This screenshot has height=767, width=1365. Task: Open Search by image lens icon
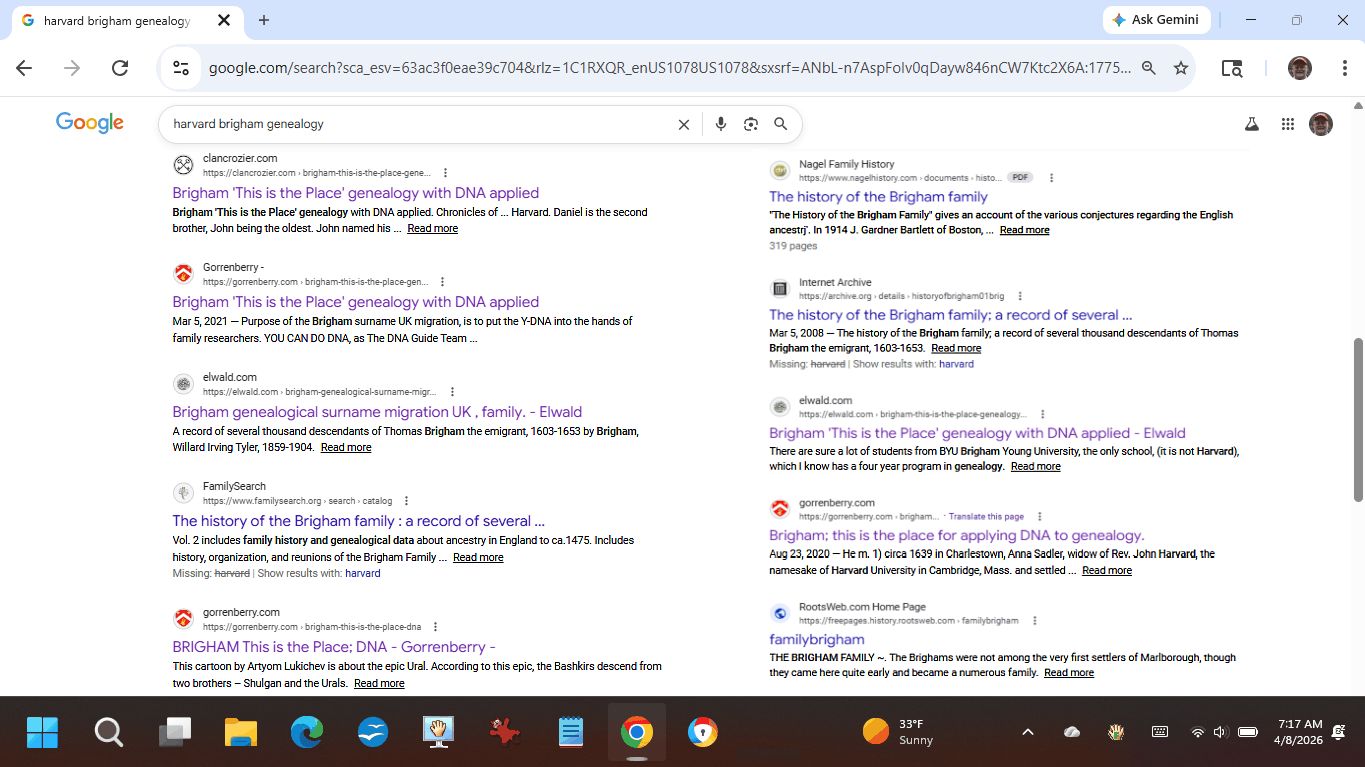pos(751,124)
